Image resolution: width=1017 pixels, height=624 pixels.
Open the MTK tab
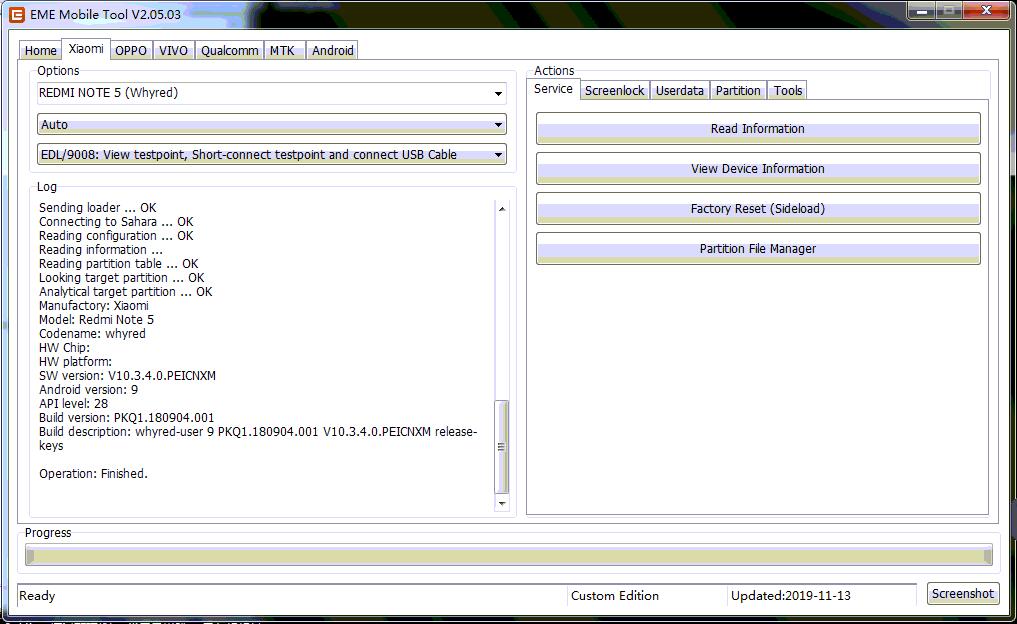click(x=282, y=51)
